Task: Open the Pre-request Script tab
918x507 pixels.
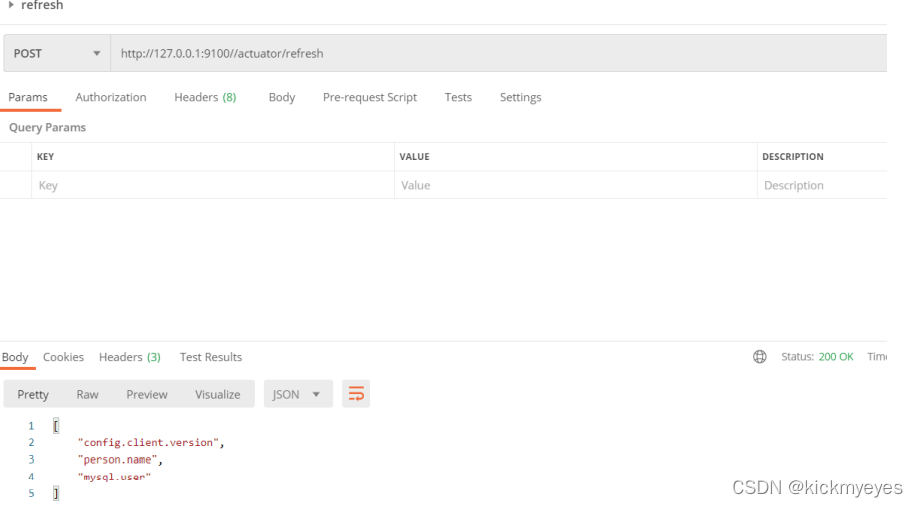Action: 369,97
